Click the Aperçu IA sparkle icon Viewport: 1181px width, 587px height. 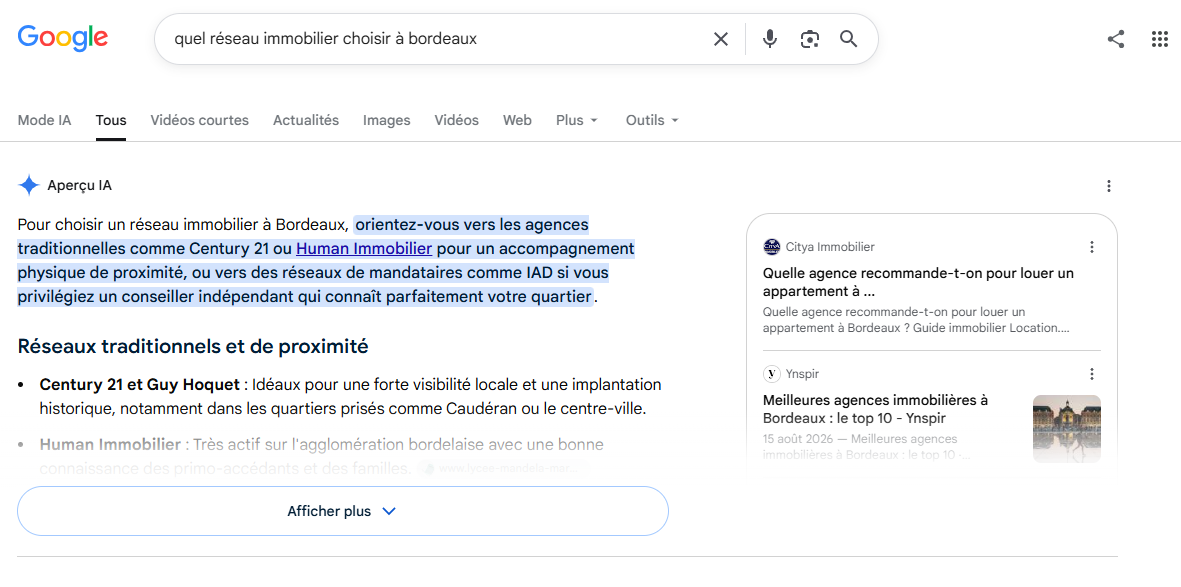29,185
